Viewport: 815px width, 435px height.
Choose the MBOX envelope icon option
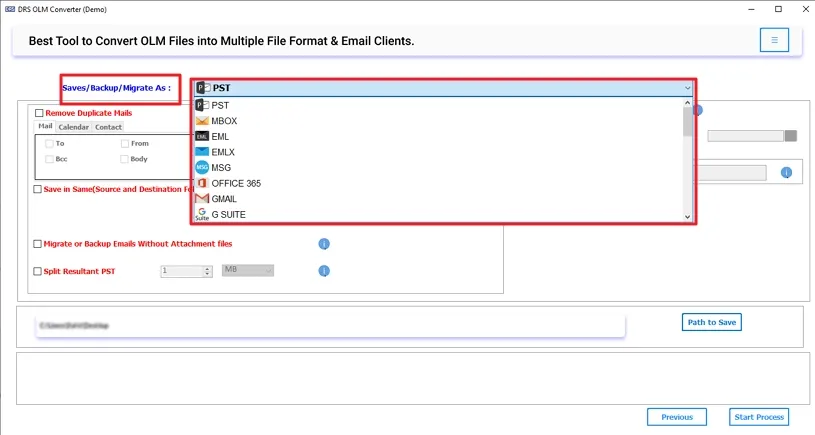tap(202, 121)
